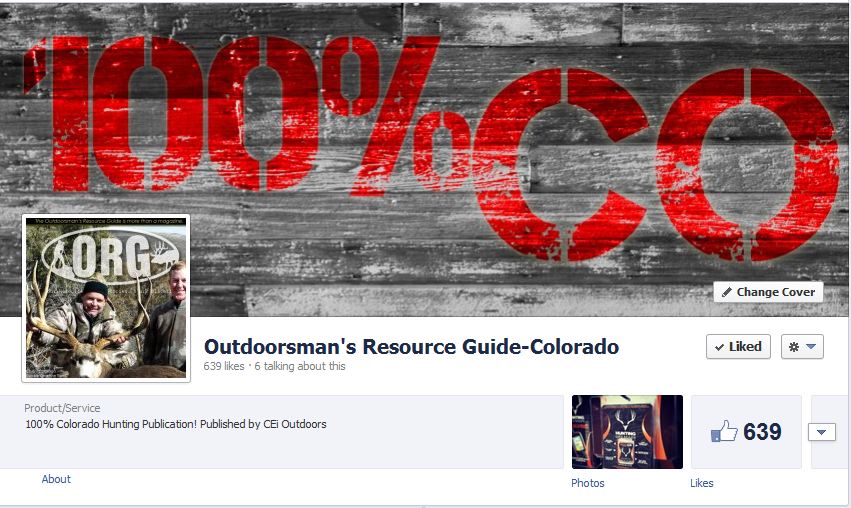Click Outdoorsman's Resource Guide-Colorado page title
Viewport: 851px width, 508px height.
411,346
